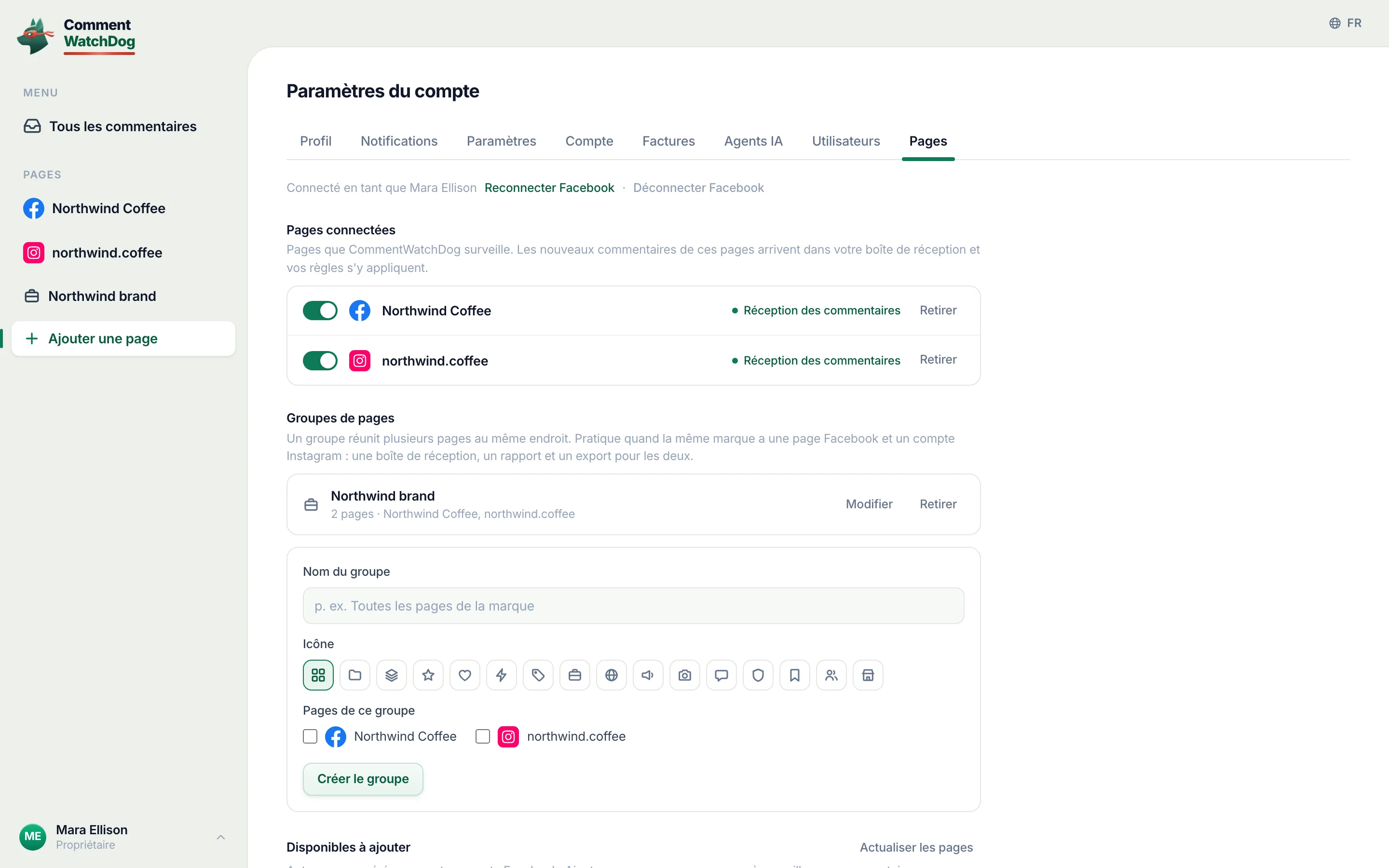Open the Factures tab

tap(668, 141)
